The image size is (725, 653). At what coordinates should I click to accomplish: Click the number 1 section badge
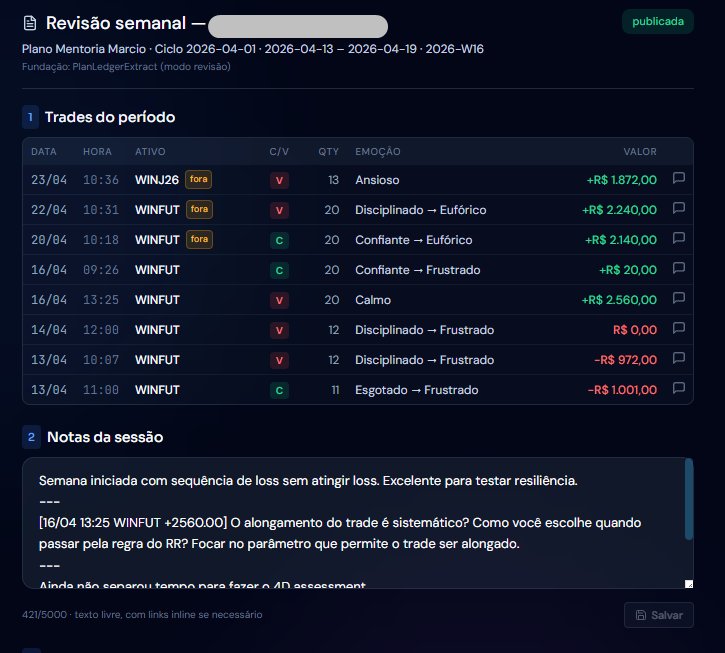31,117
